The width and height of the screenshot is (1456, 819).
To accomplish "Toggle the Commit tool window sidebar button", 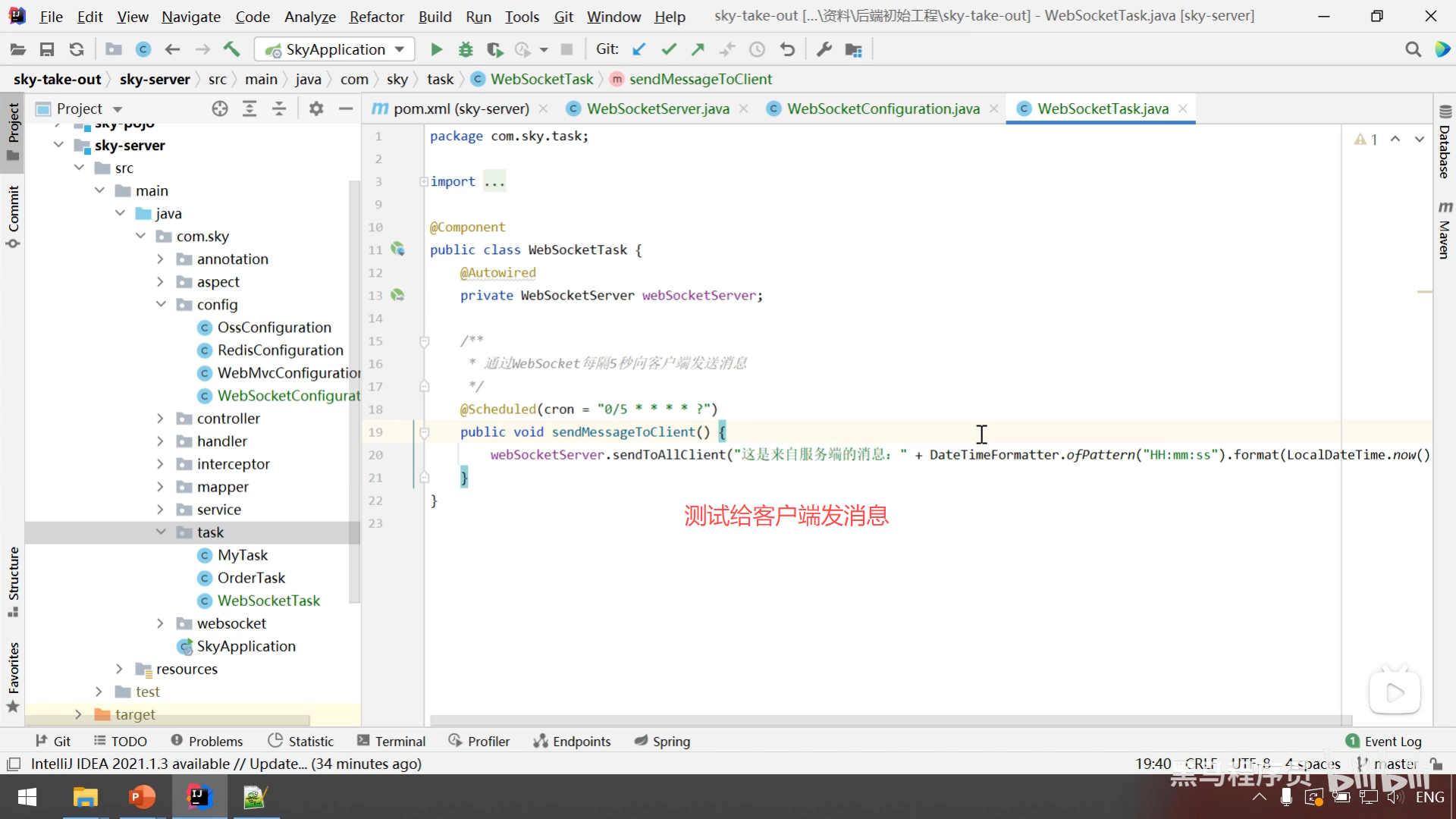I will tap(13, 216).
